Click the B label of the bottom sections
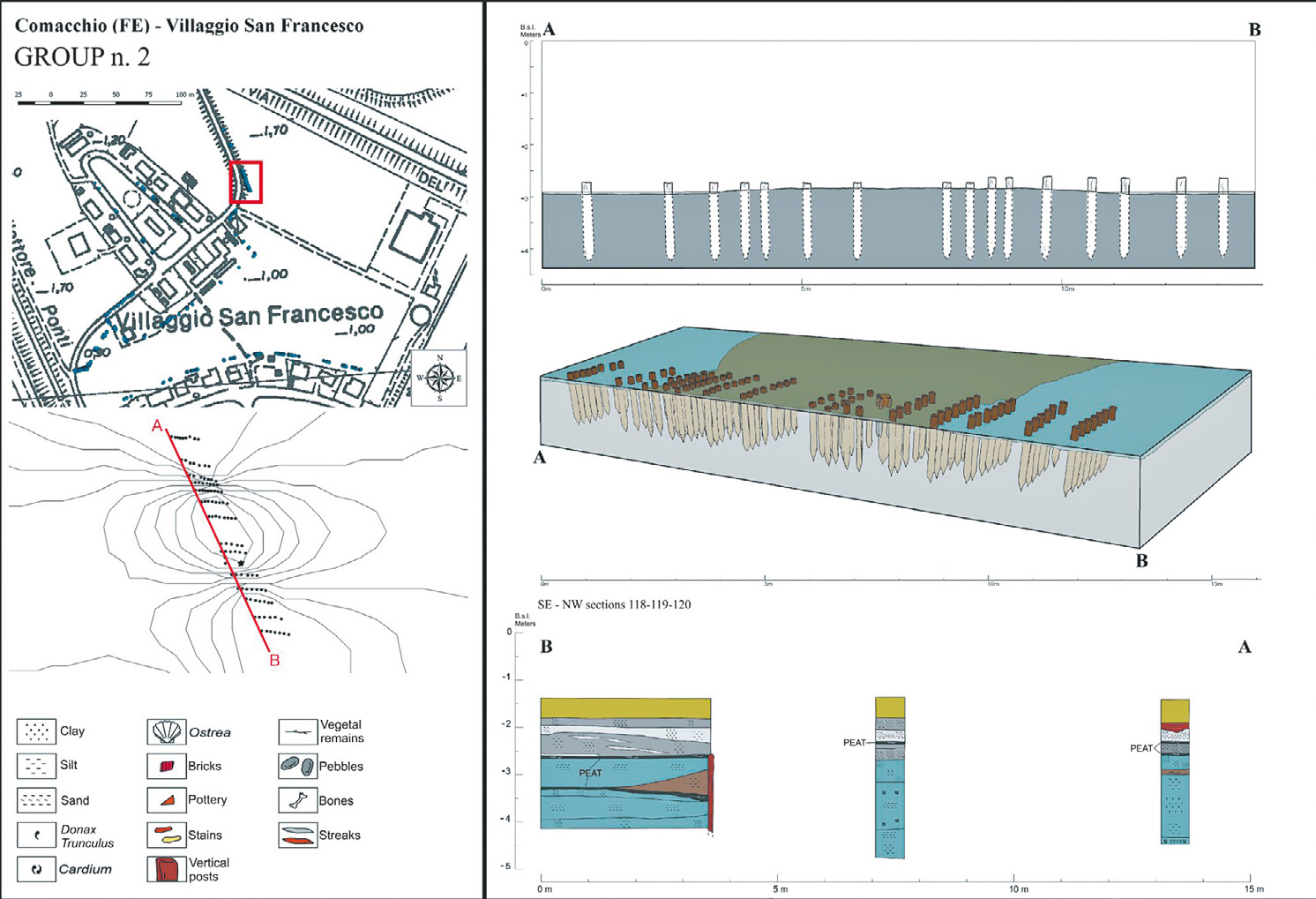 click(x=547, y=648)
